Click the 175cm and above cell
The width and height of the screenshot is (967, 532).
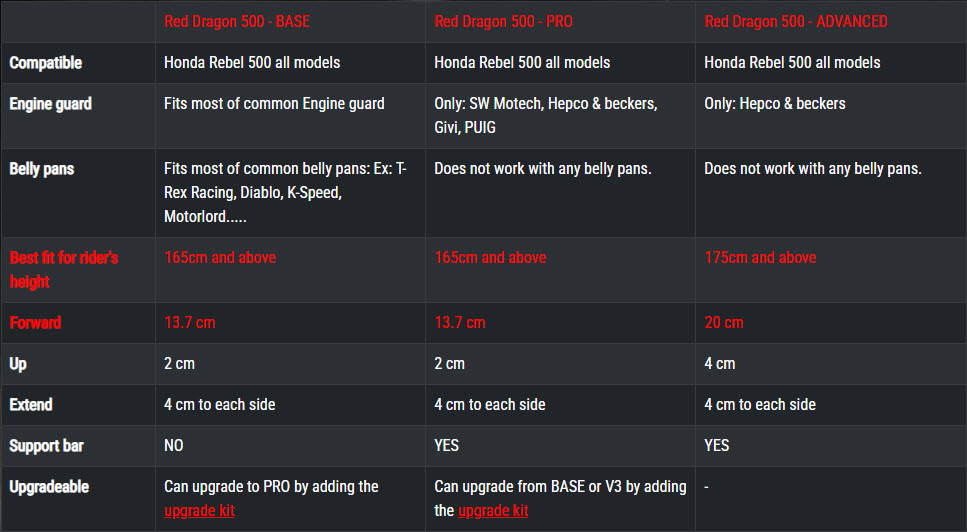click(x=760, y=258)
